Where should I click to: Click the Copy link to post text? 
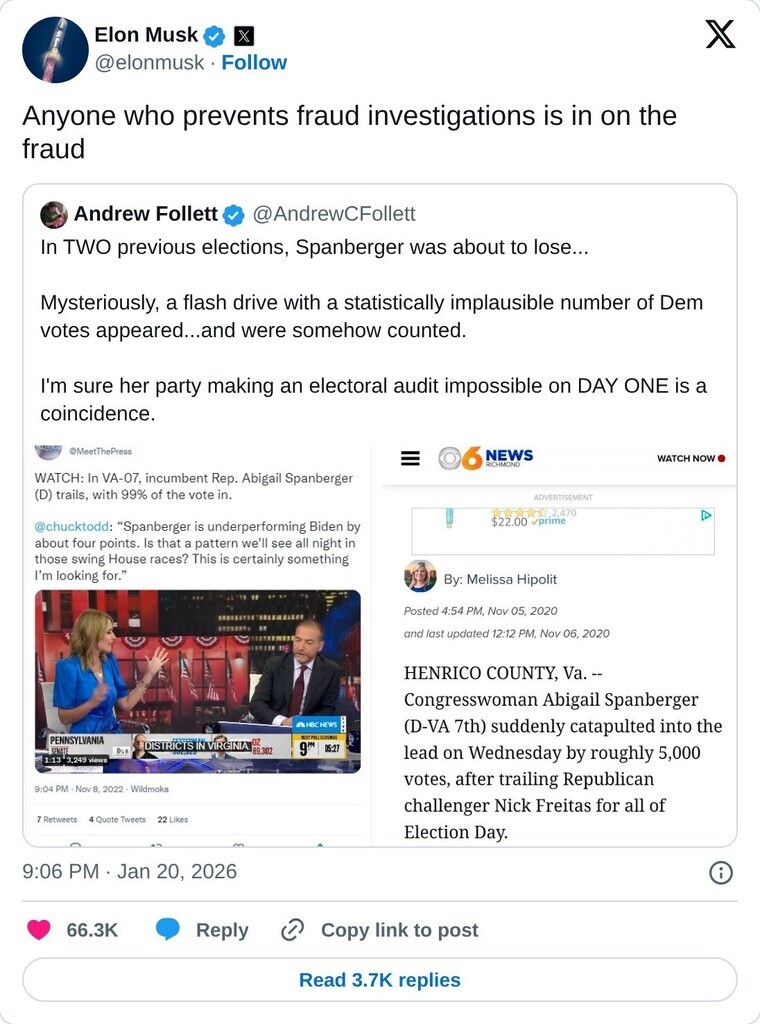pos(399,930)
